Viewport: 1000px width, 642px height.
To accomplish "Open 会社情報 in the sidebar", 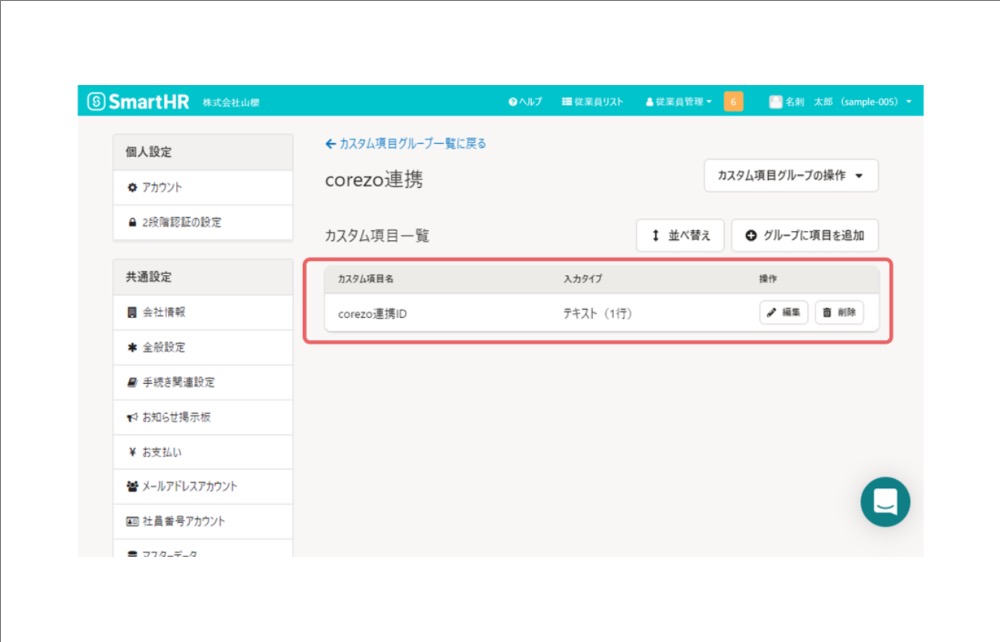I will pyautogui.click(x=203, y=312).
